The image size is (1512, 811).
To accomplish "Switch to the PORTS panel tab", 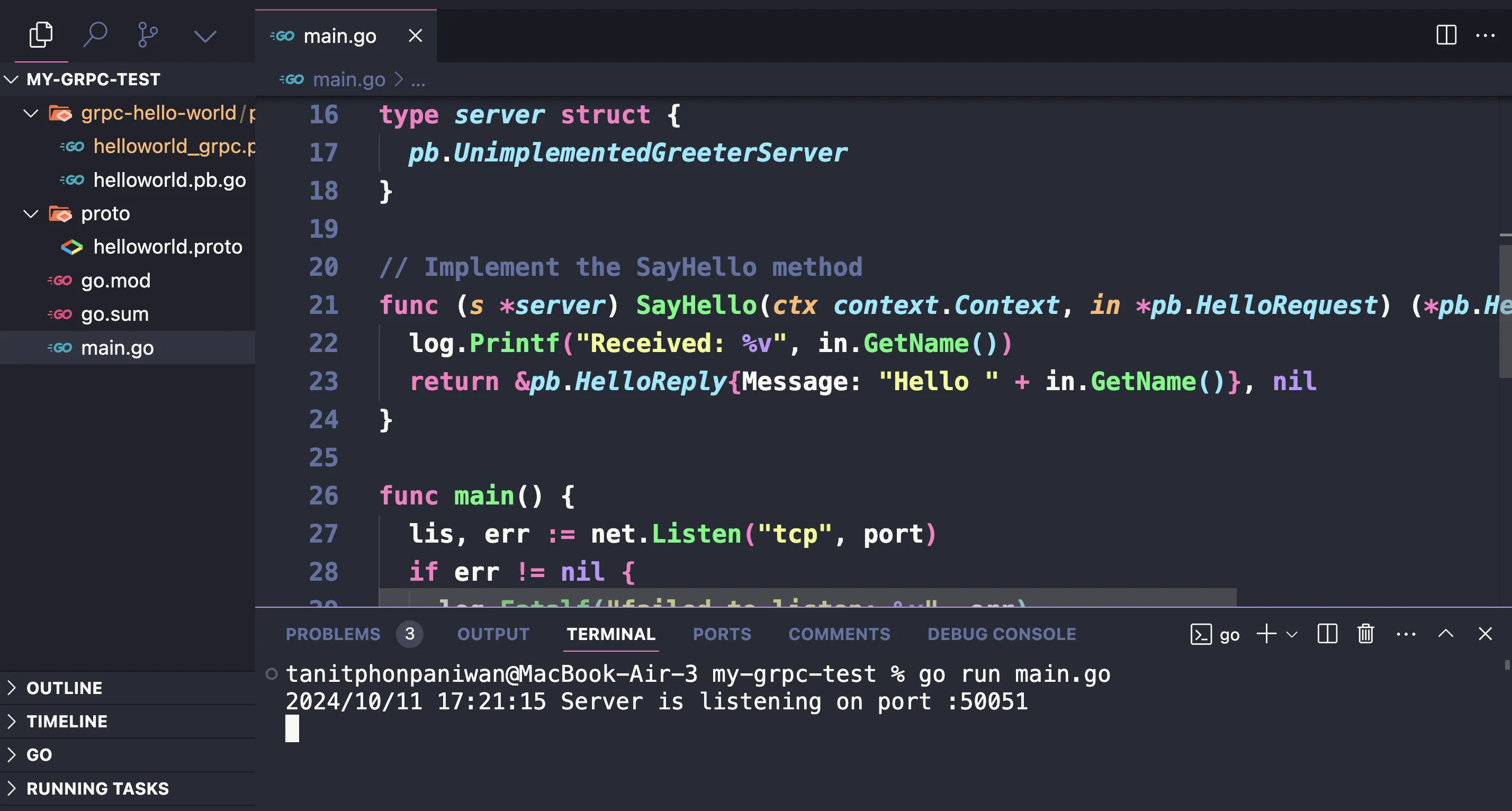I will [x=722, y=634].
